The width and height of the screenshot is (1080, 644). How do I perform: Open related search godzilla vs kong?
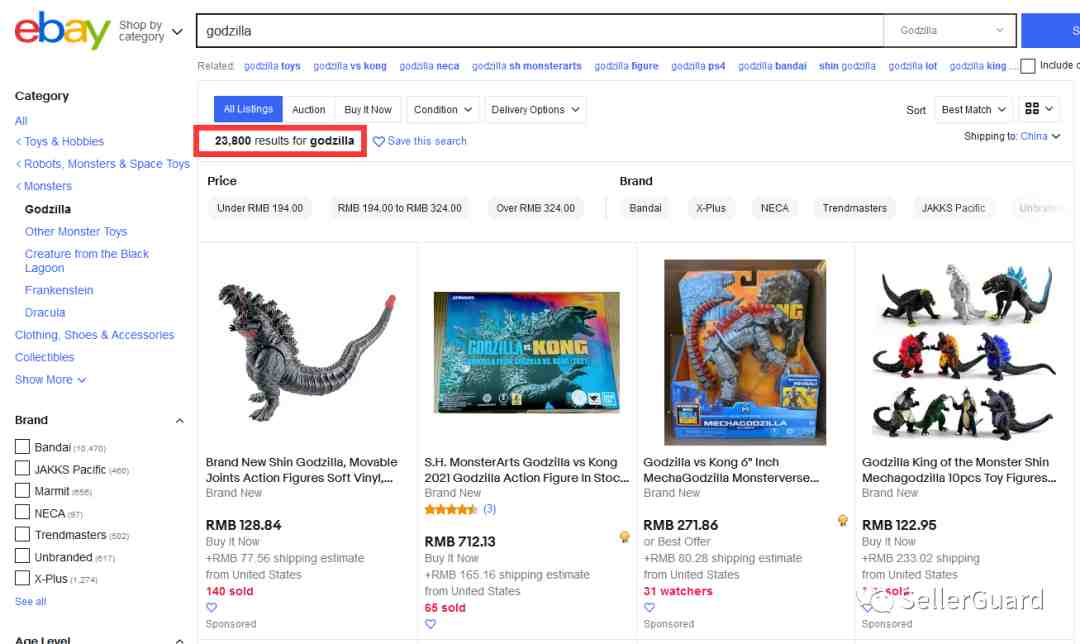click(x=350, y=66)
